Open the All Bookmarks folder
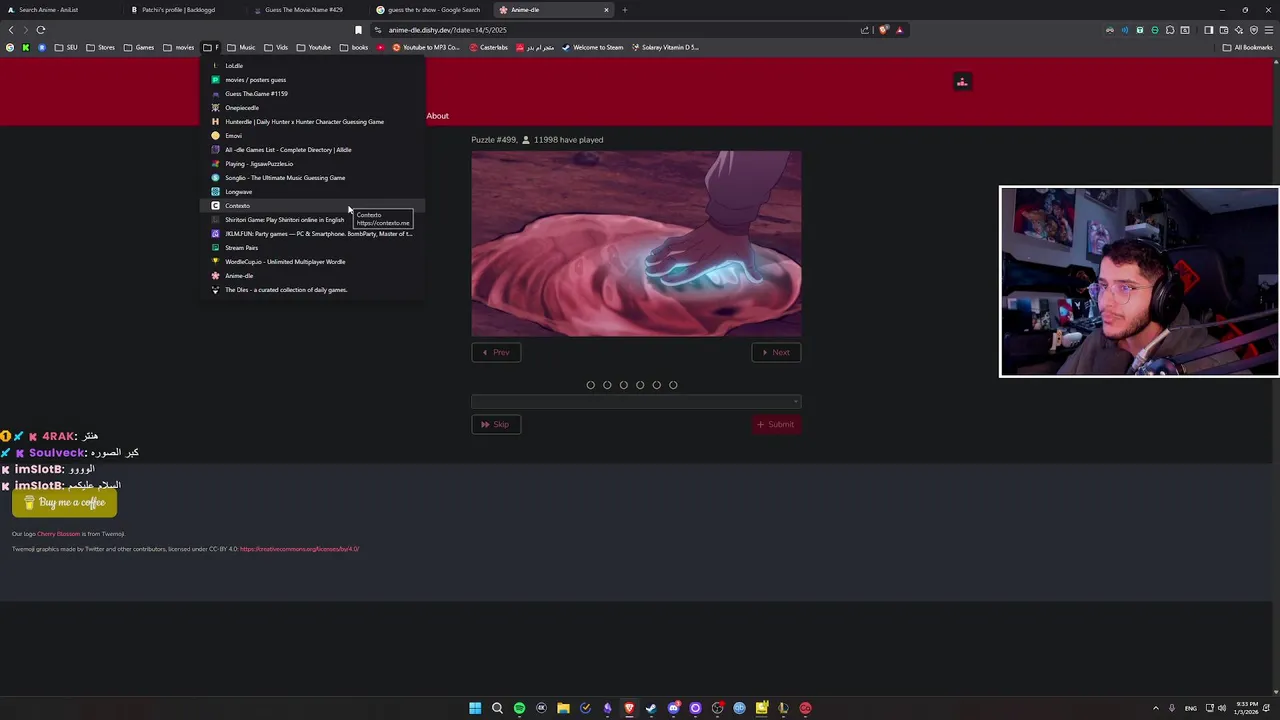1280x720 pixels. click(x=1247, y=47)
